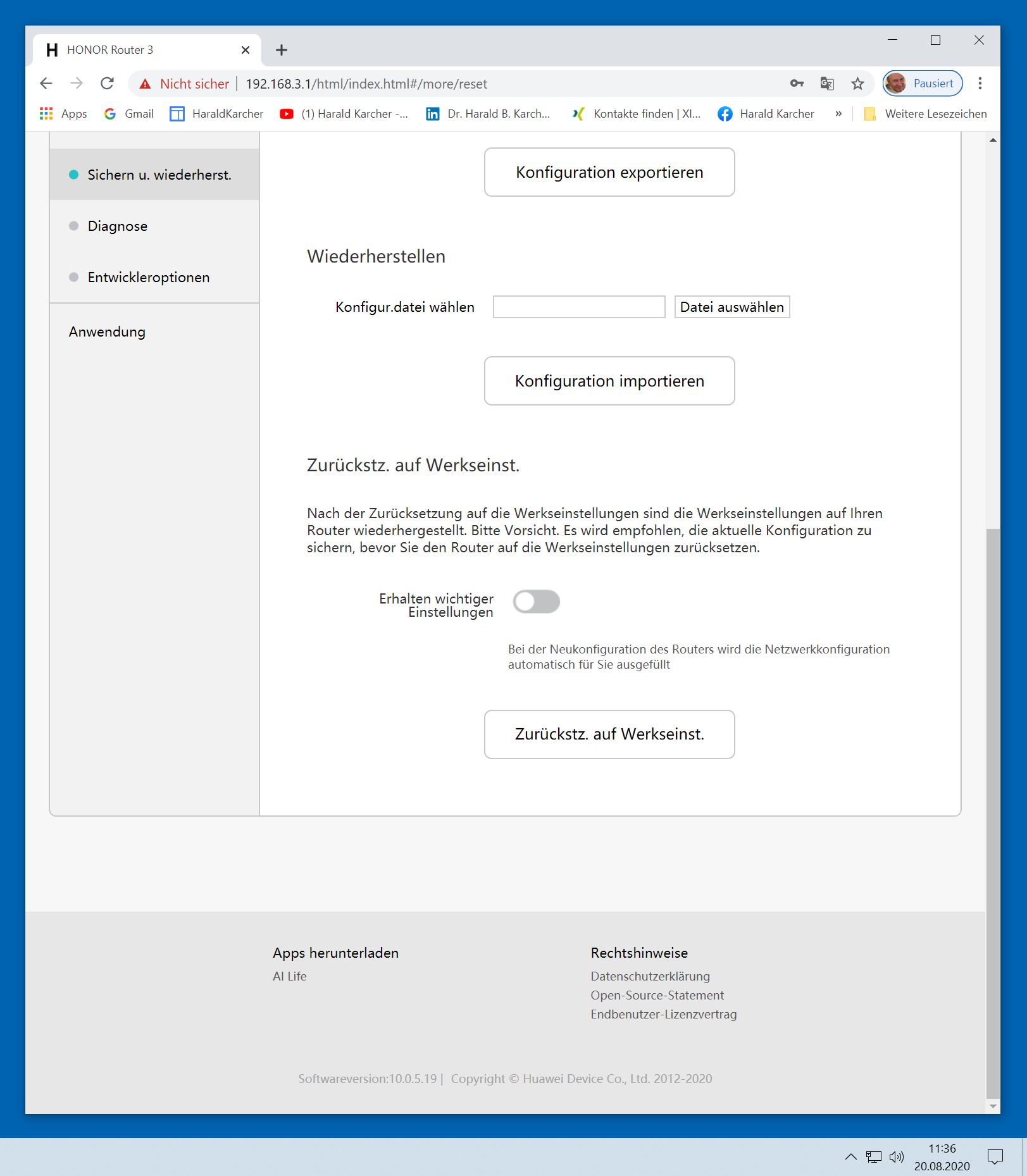
Task: Open the Xing Kontakte finden bookmark
Action: coord(636,114)
